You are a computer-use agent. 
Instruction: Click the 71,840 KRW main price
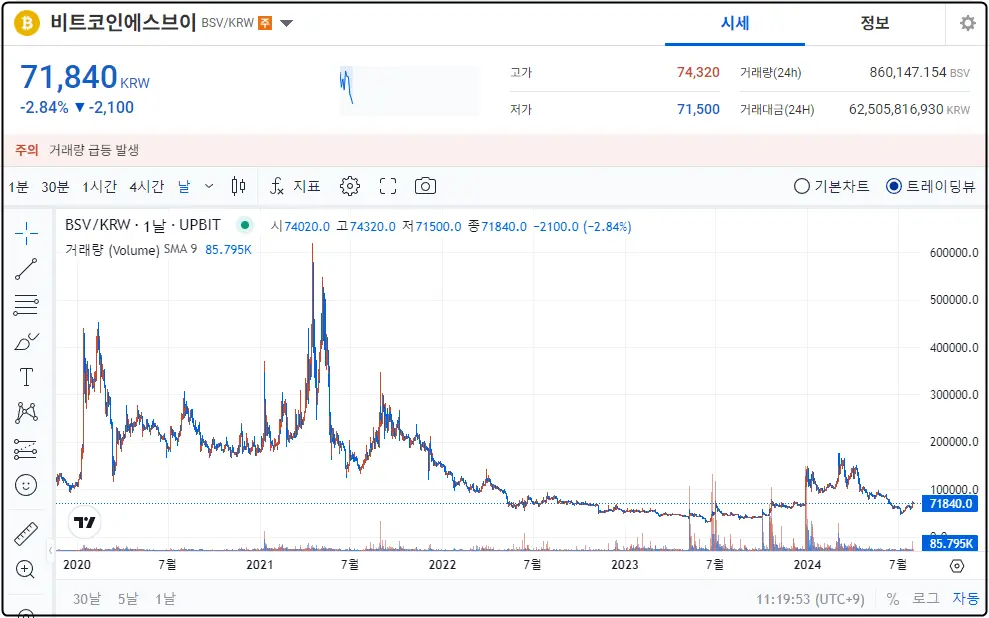coord(85,78)
